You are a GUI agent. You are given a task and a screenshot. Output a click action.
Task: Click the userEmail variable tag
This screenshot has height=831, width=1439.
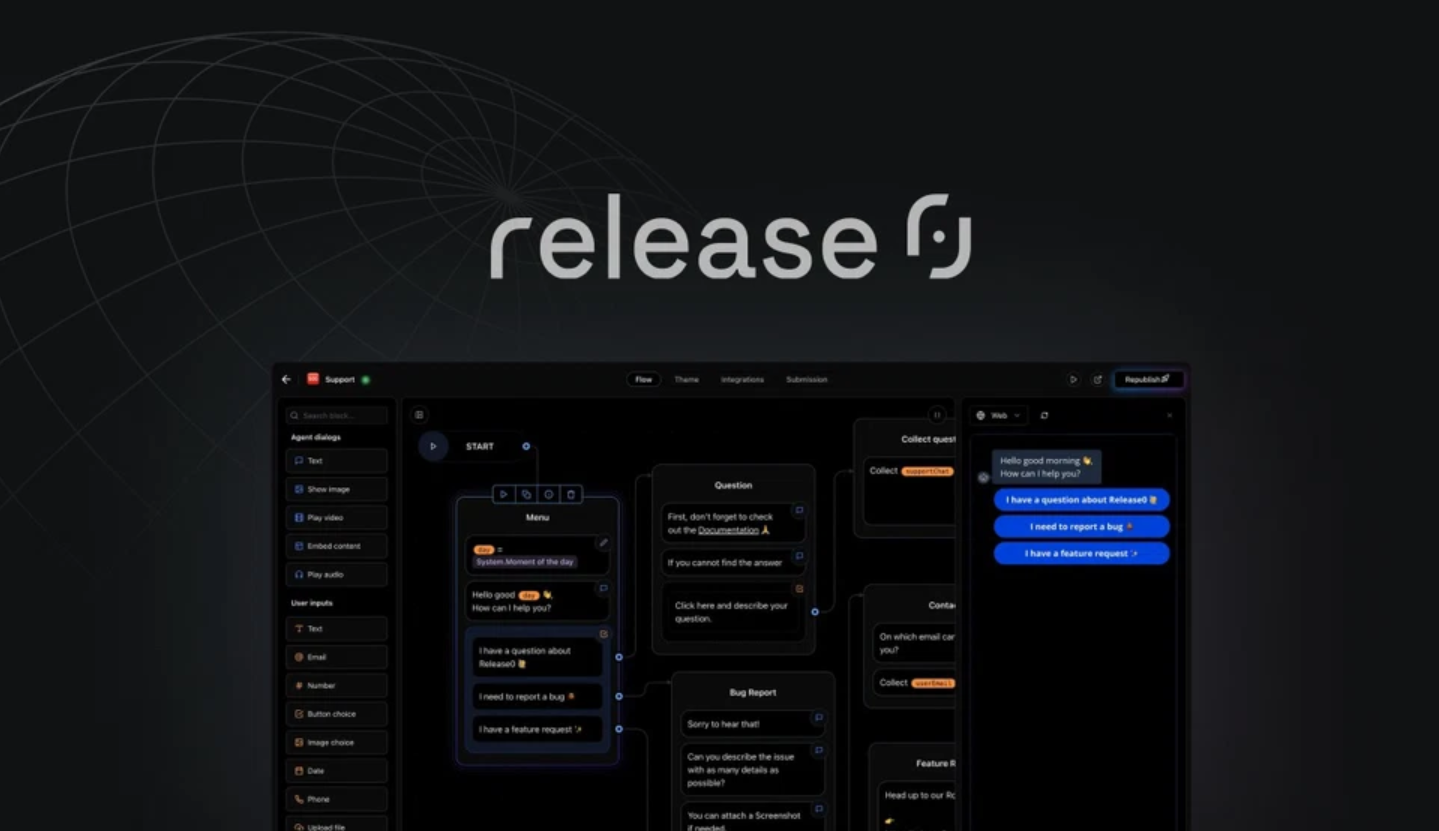(932, 683)
